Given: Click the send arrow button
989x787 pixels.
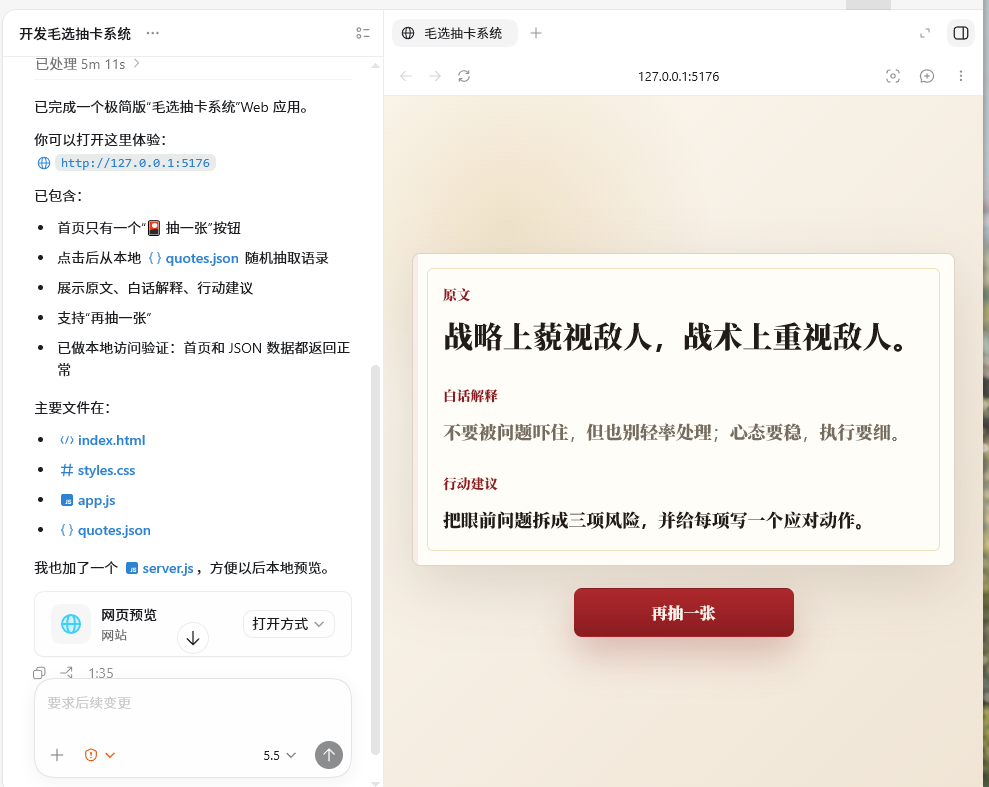Looking at the screenshot, I should (x=329, y=755).
